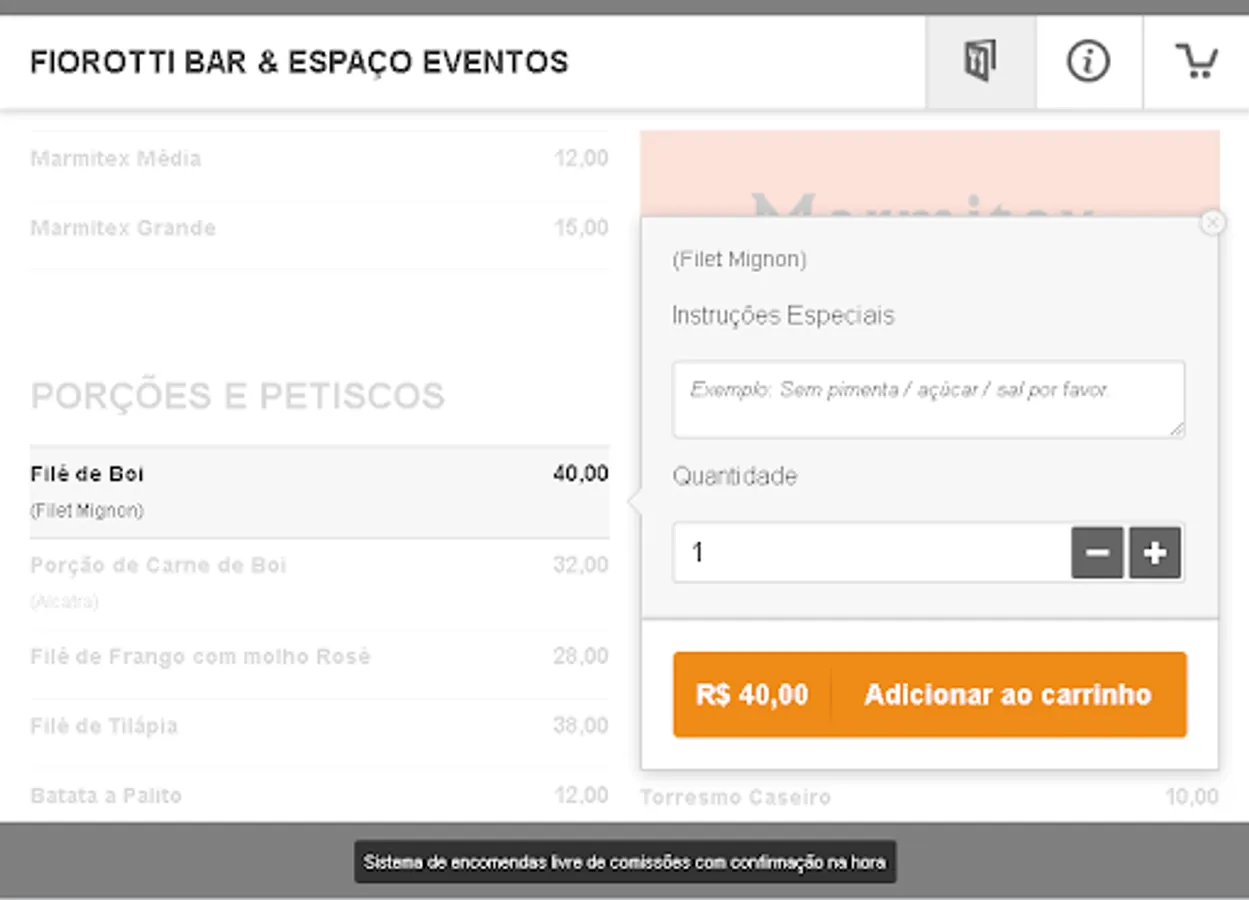Screen dimensions: 1249x900
Task: Click Adicionar ao carrinho button
Action: (x=930, y=695)
